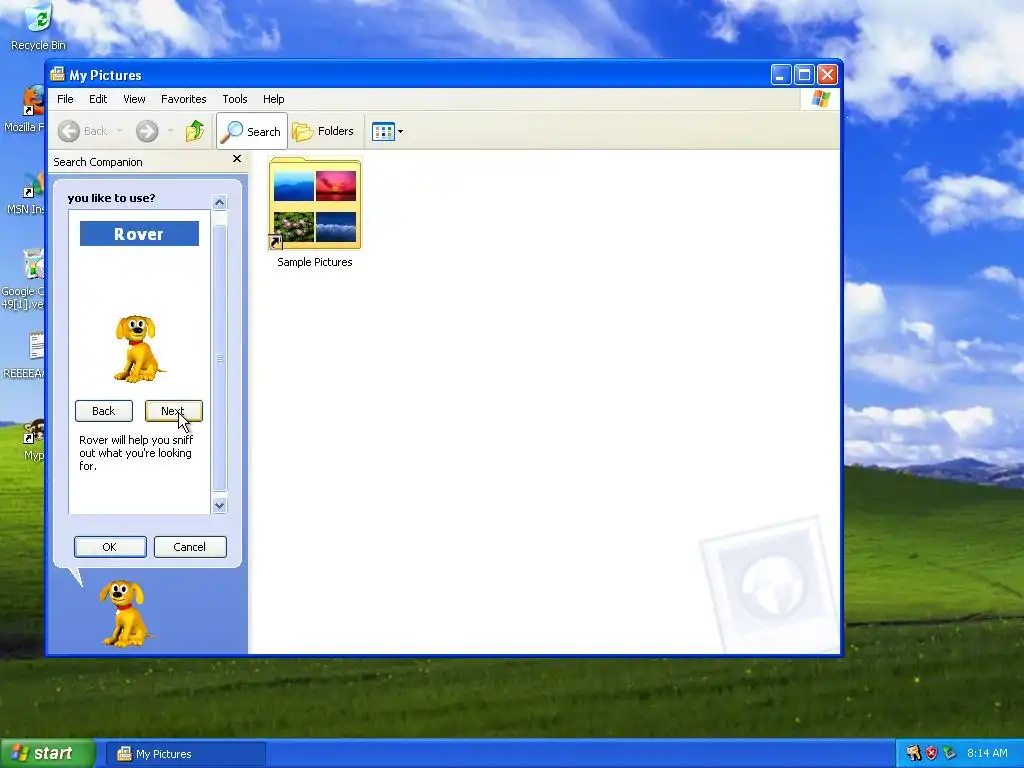Click the Sample Pictures label
Screen dimensions: 1024x768
[x=315, y=262]
